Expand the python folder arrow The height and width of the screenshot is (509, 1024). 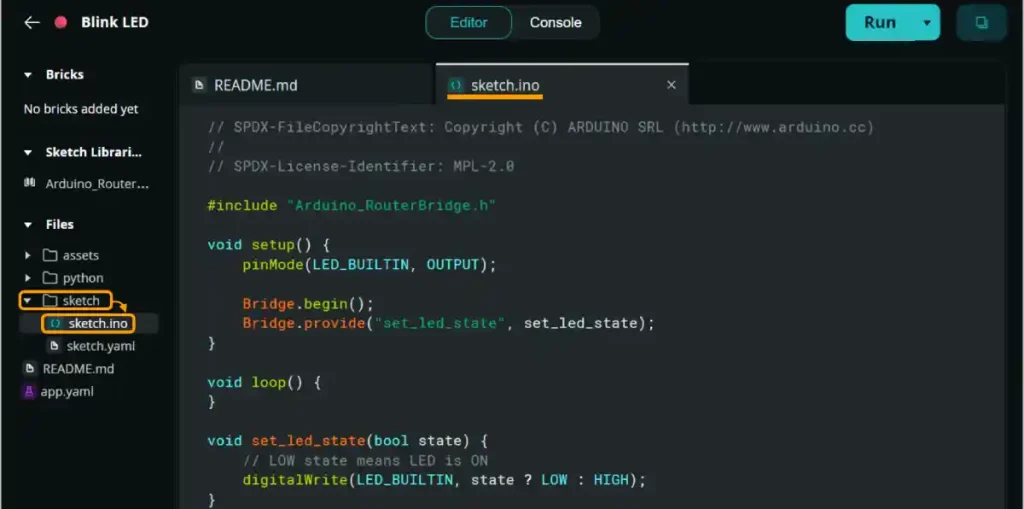coord(27,278)
